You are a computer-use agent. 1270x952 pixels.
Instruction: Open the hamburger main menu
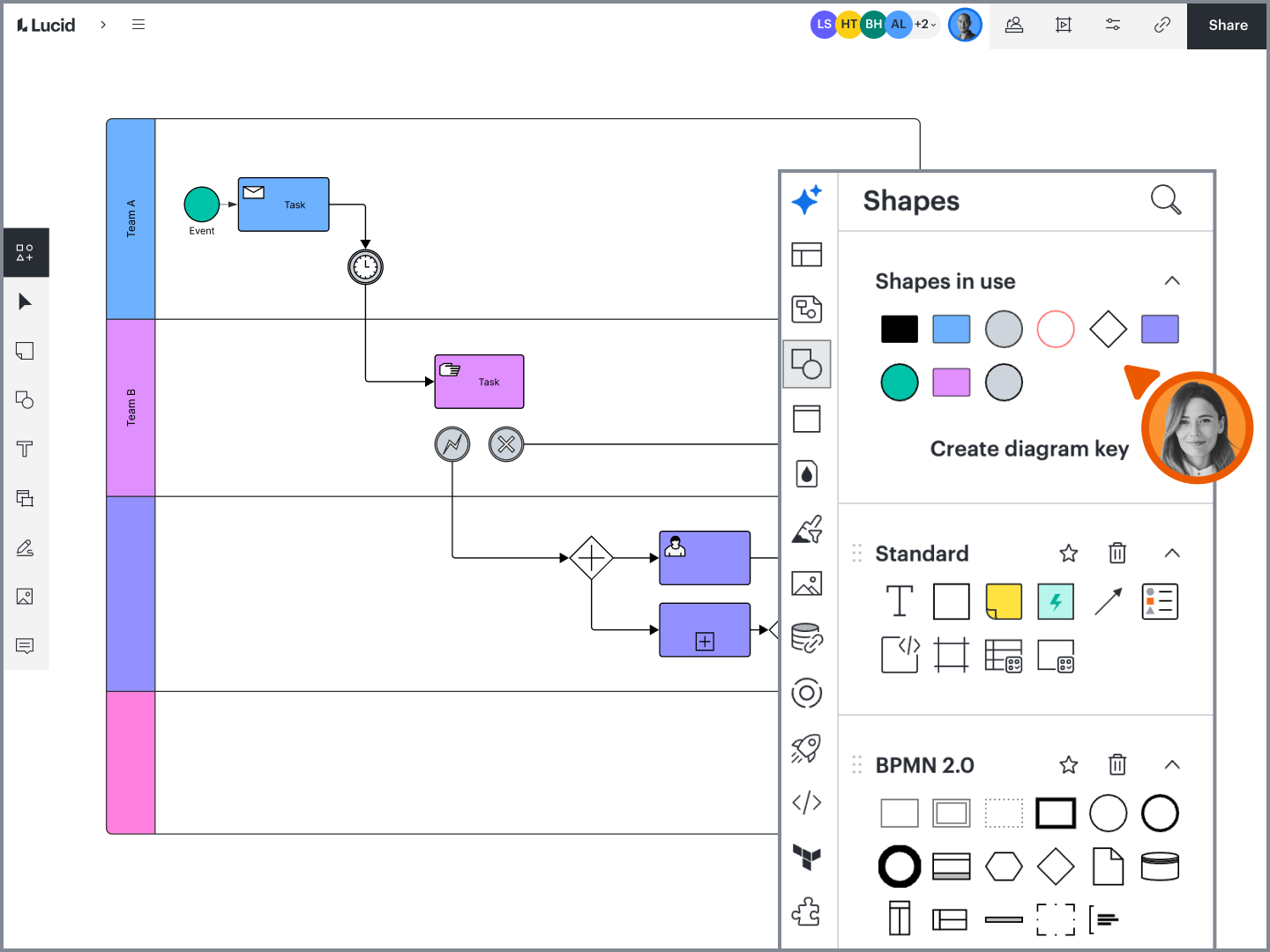pyautogui.click(x=138, y=25)
